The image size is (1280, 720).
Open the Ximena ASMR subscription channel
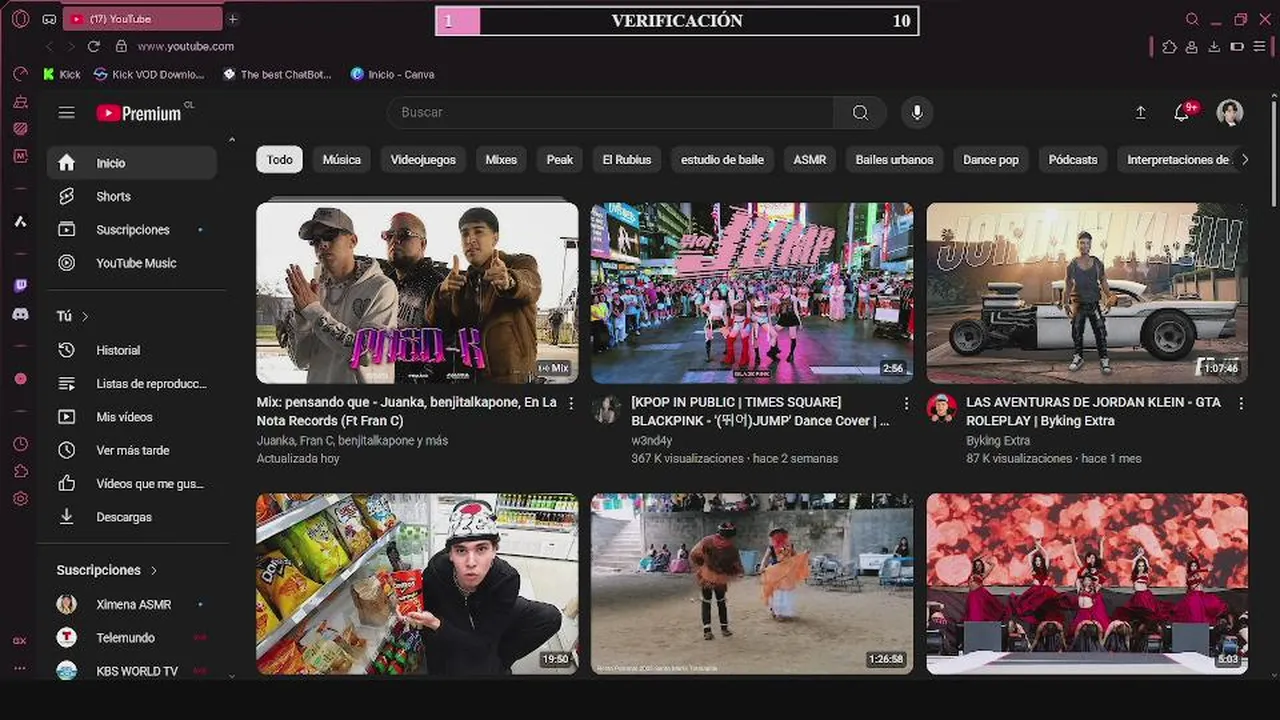(x=132, y=604)
